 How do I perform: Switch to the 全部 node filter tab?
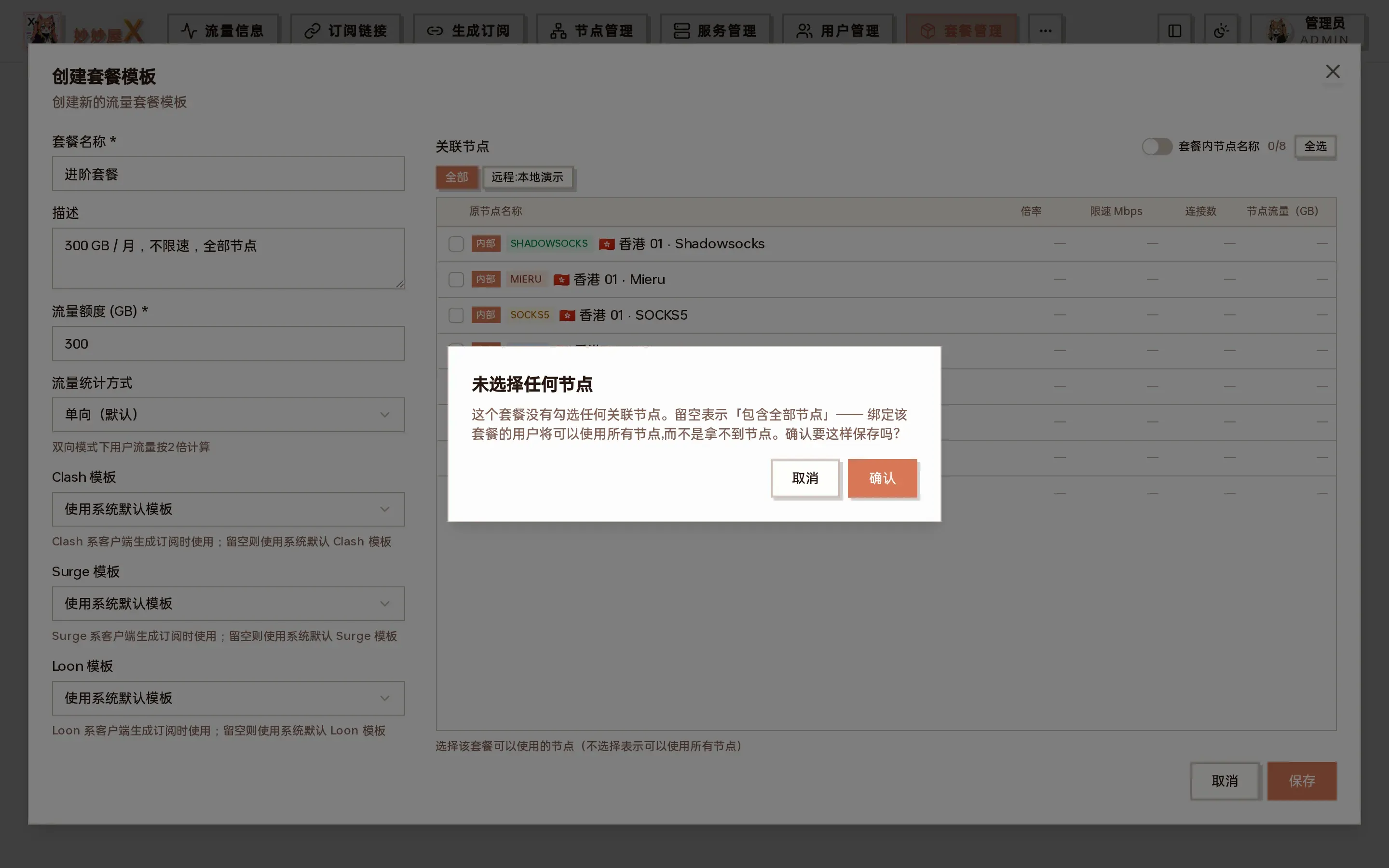pos(457,177)
